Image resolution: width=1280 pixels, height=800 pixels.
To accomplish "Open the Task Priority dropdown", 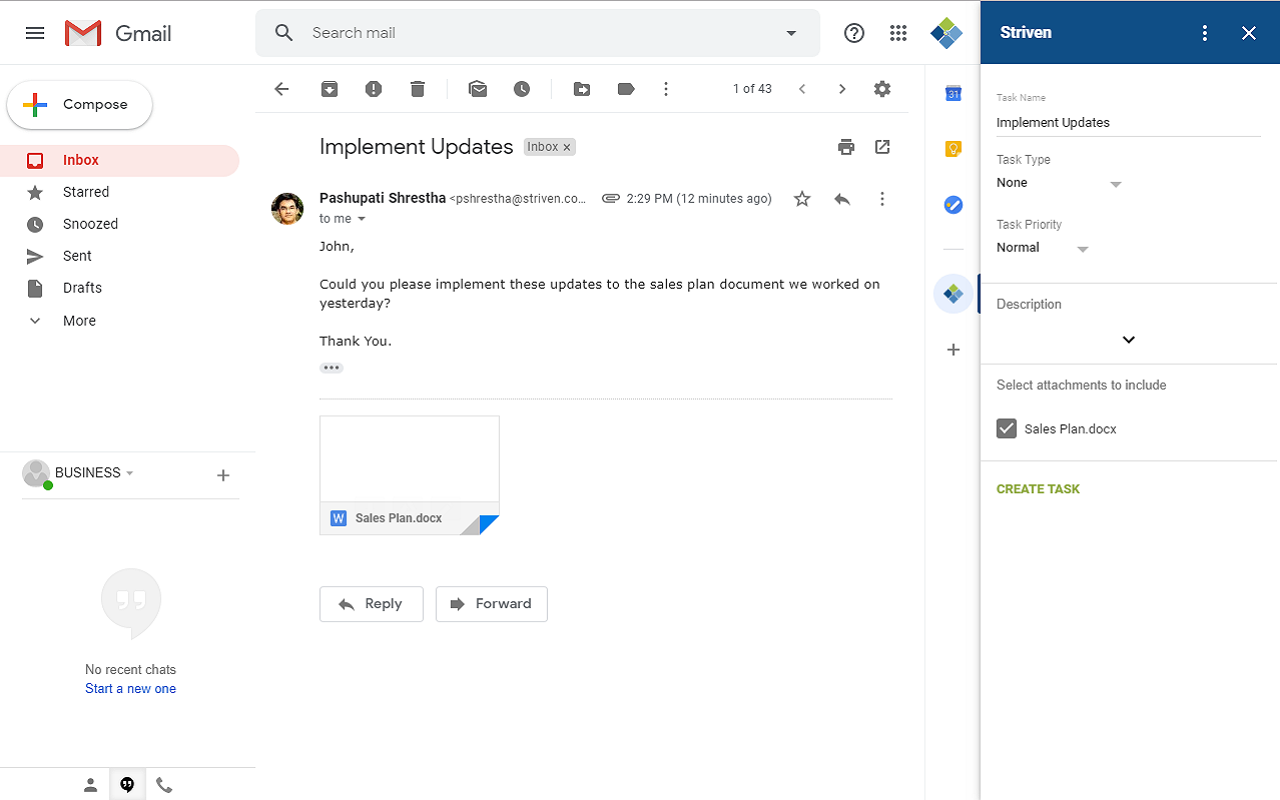I will [1043, 249].
